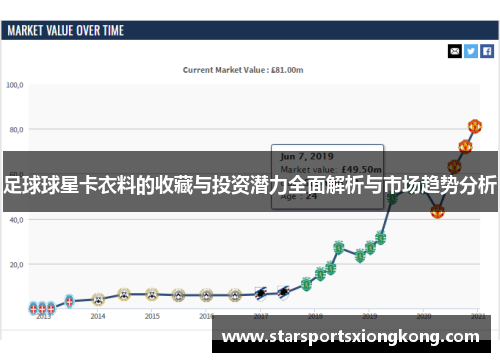Share the chart on Facebook
Screen dimensions: 500x362
487,51
